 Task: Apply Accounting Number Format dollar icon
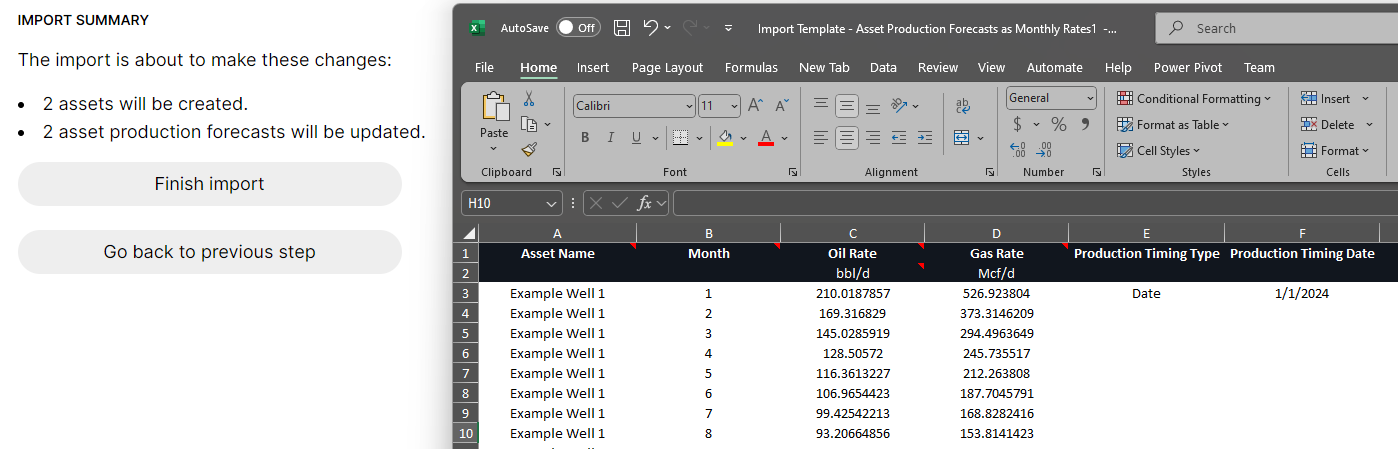pyautogui.click(x=1018, y=125)
